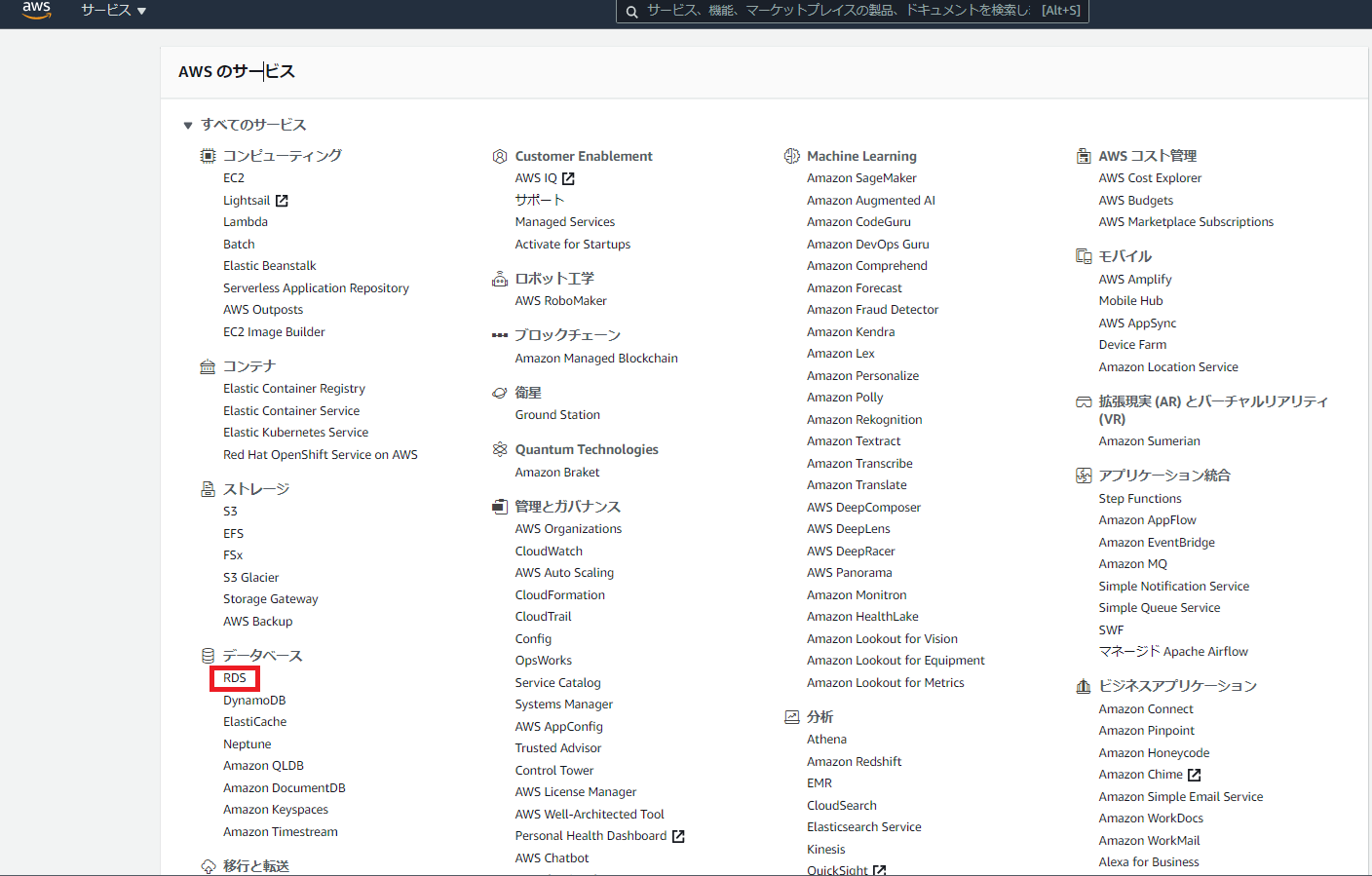Open AWS Cost Explorer
Image resolution: width=1372 pixels, height=876 pixels.
pos(1150,178)
